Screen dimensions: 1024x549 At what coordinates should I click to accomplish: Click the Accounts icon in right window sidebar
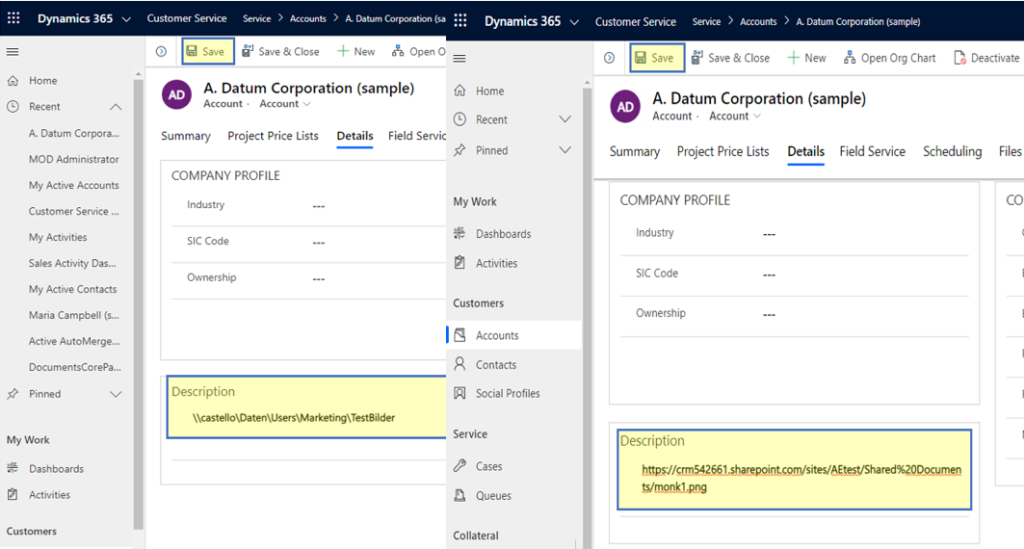click(x=460, y=335)
